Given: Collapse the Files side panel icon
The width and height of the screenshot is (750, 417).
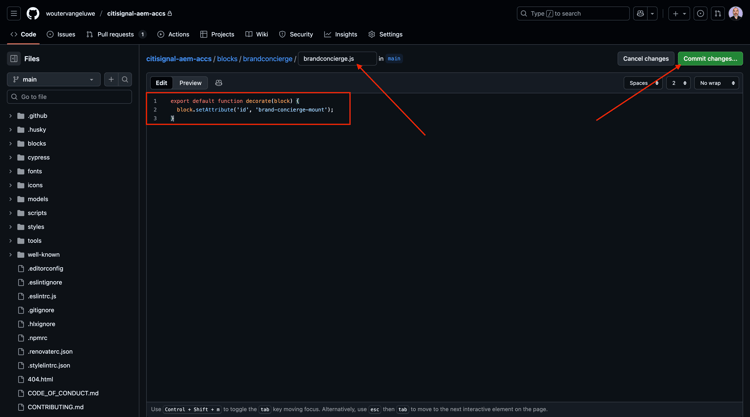Looking at the screenshot, I should (14, 59).
